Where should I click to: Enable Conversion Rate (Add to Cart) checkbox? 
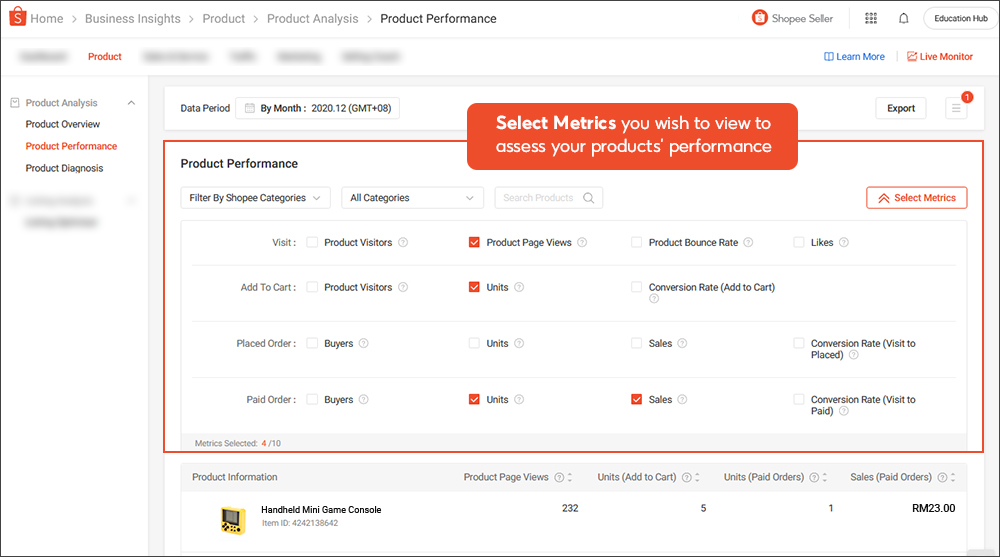[636, 287]
